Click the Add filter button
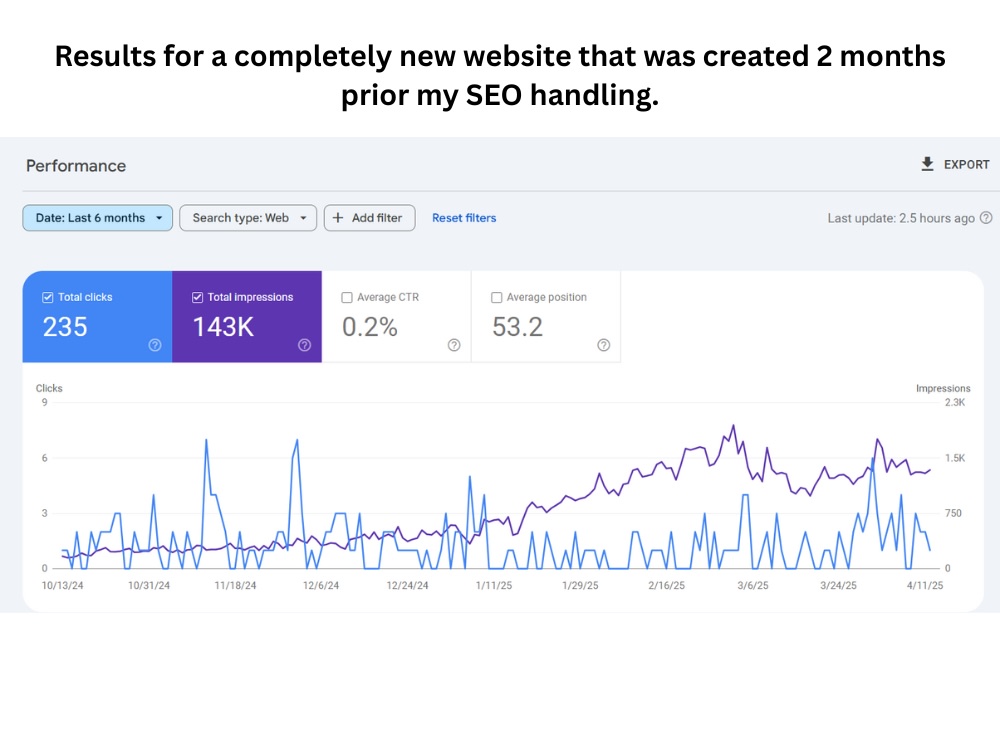The height and width of the screenshot is (750, 1000). click(x=369, y=217)
